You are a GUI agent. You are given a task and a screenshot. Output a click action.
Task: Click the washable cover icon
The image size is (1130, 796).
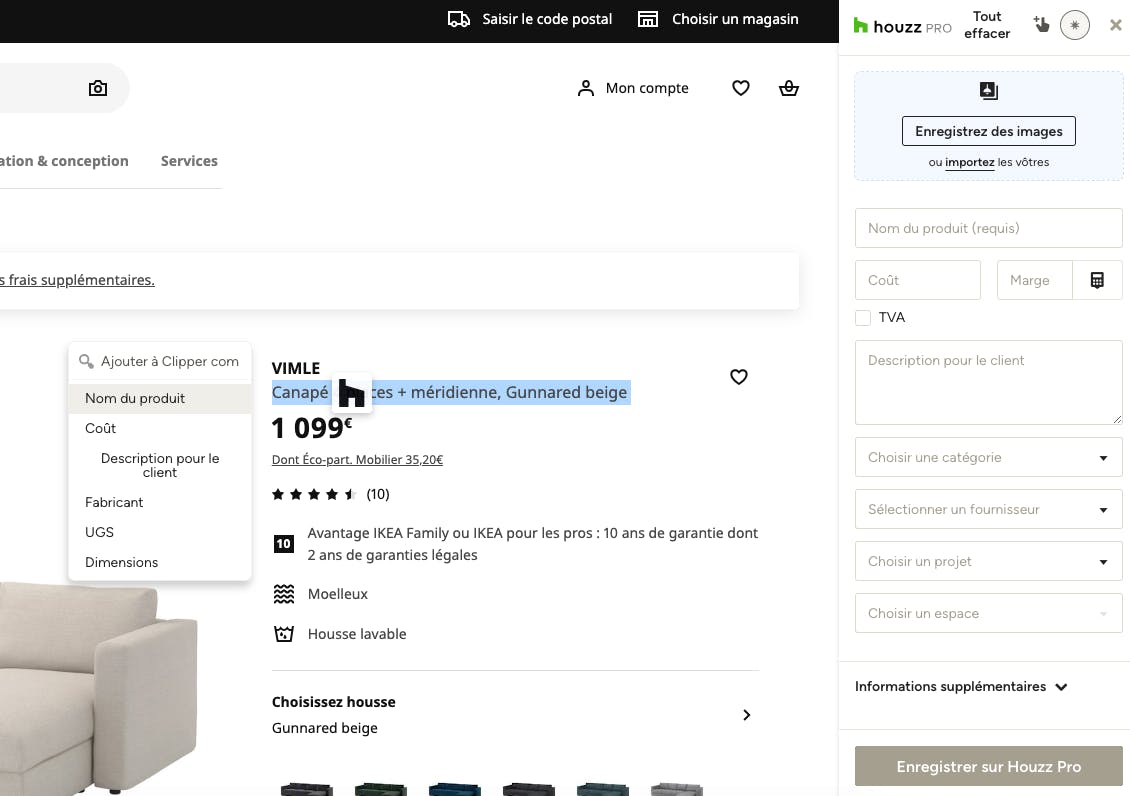[284, 634]
